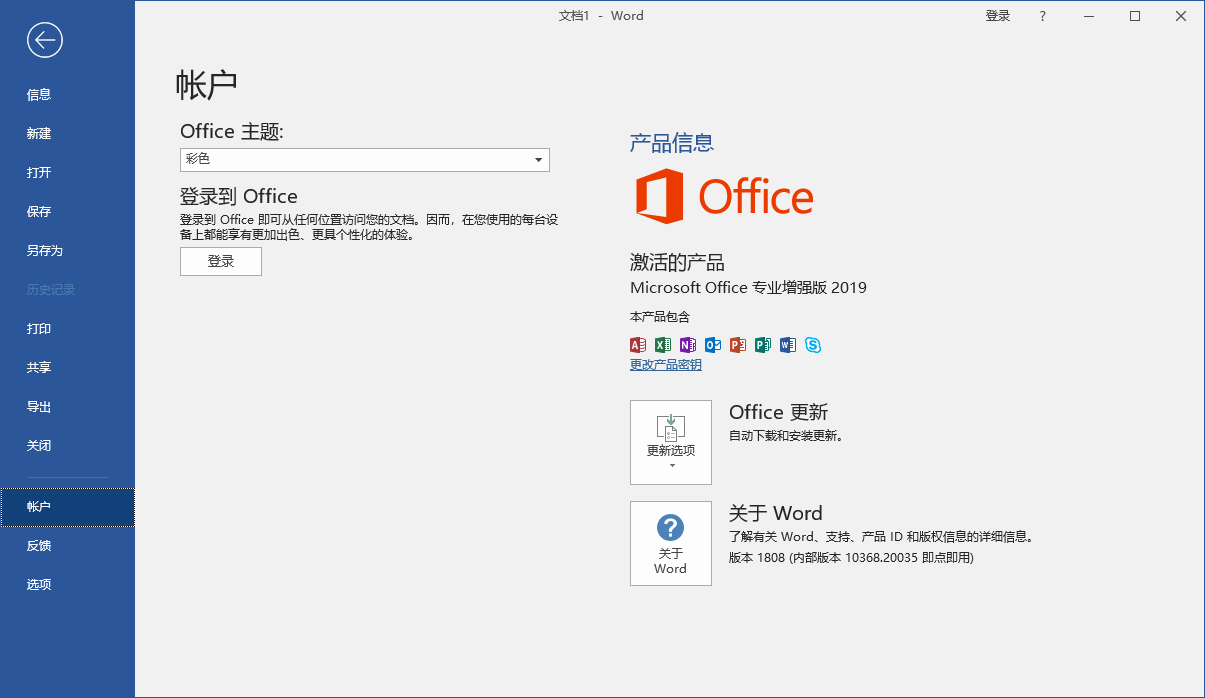Open the 更改产品密钥 link
The image size is (1205, 698).
point(664,364)
